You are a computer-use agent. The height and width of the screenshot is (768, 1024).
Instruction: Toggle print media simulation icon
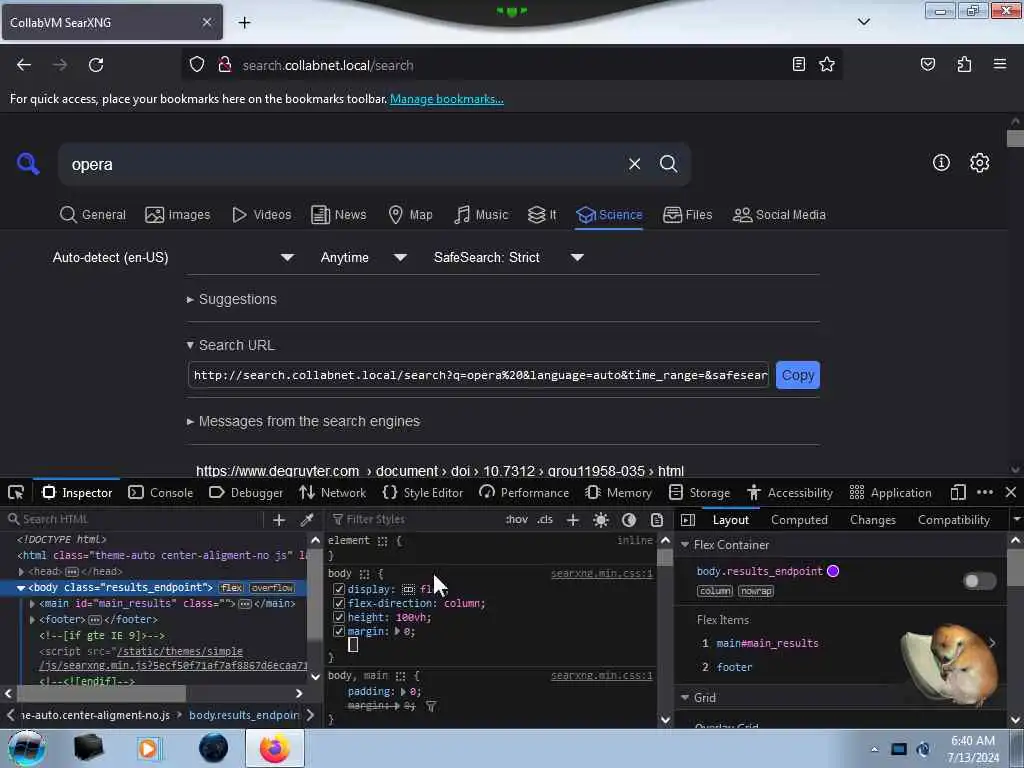click(657, 520)
